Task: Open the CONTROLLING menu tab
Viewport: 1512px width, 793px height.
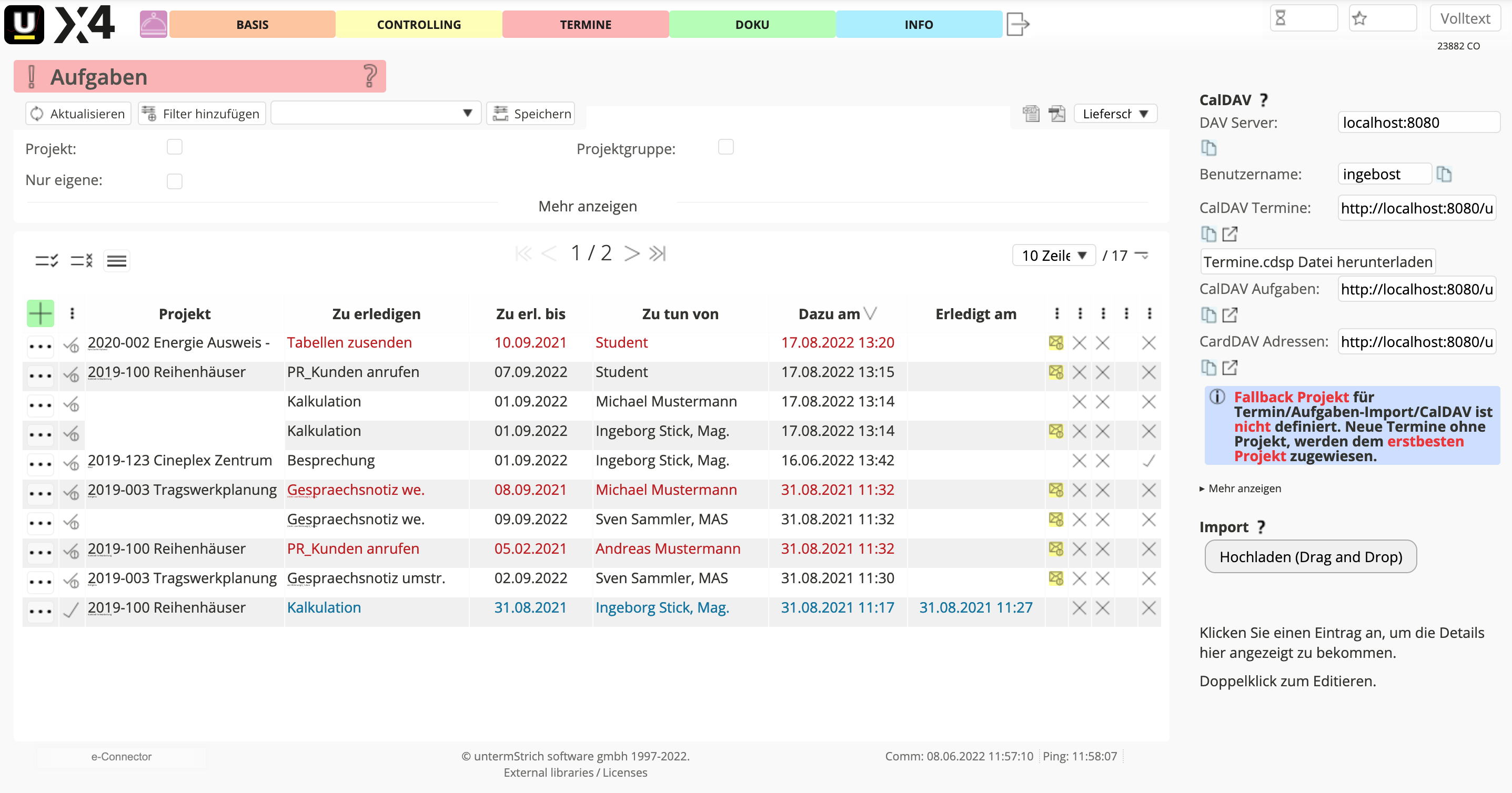Action: [x=418, y=25]
